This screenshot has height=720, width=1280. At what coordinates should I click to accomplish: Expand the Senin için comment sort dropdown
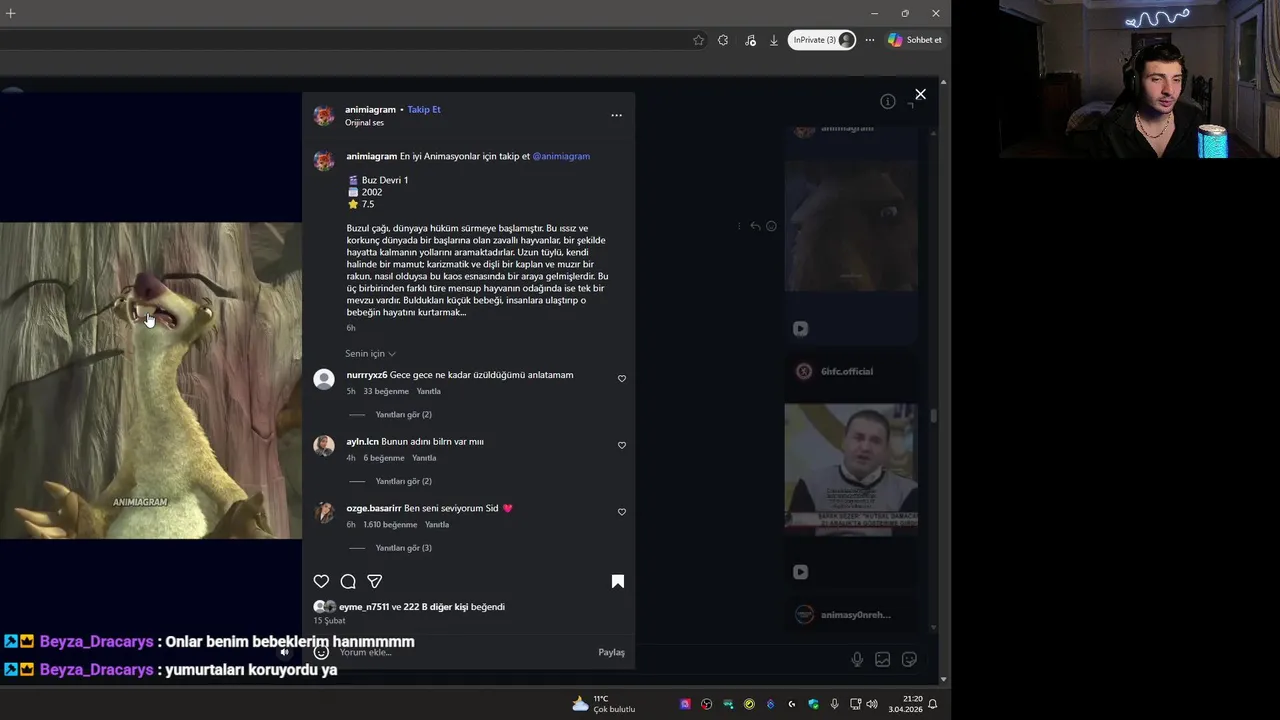(x=370, y=353)
